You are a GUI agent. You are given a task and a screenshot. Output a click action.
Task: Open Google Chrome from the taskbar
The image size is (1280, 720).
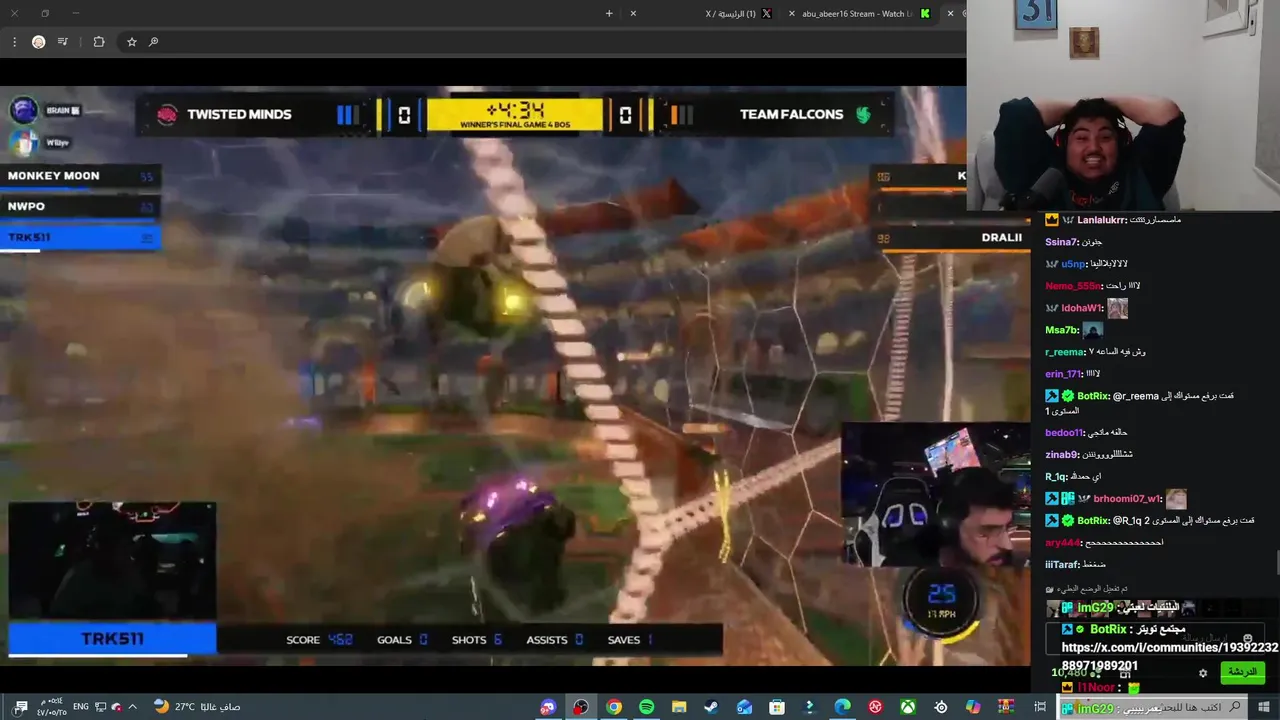[614, 707]
